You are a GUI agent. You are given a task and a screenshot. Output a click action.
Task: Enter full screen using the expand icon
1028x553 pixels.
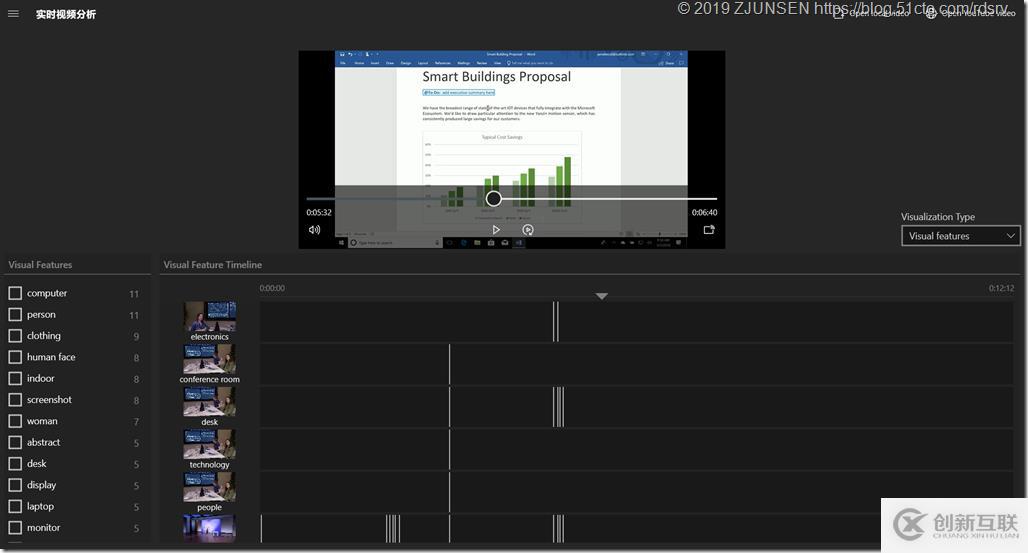(709, 230)
